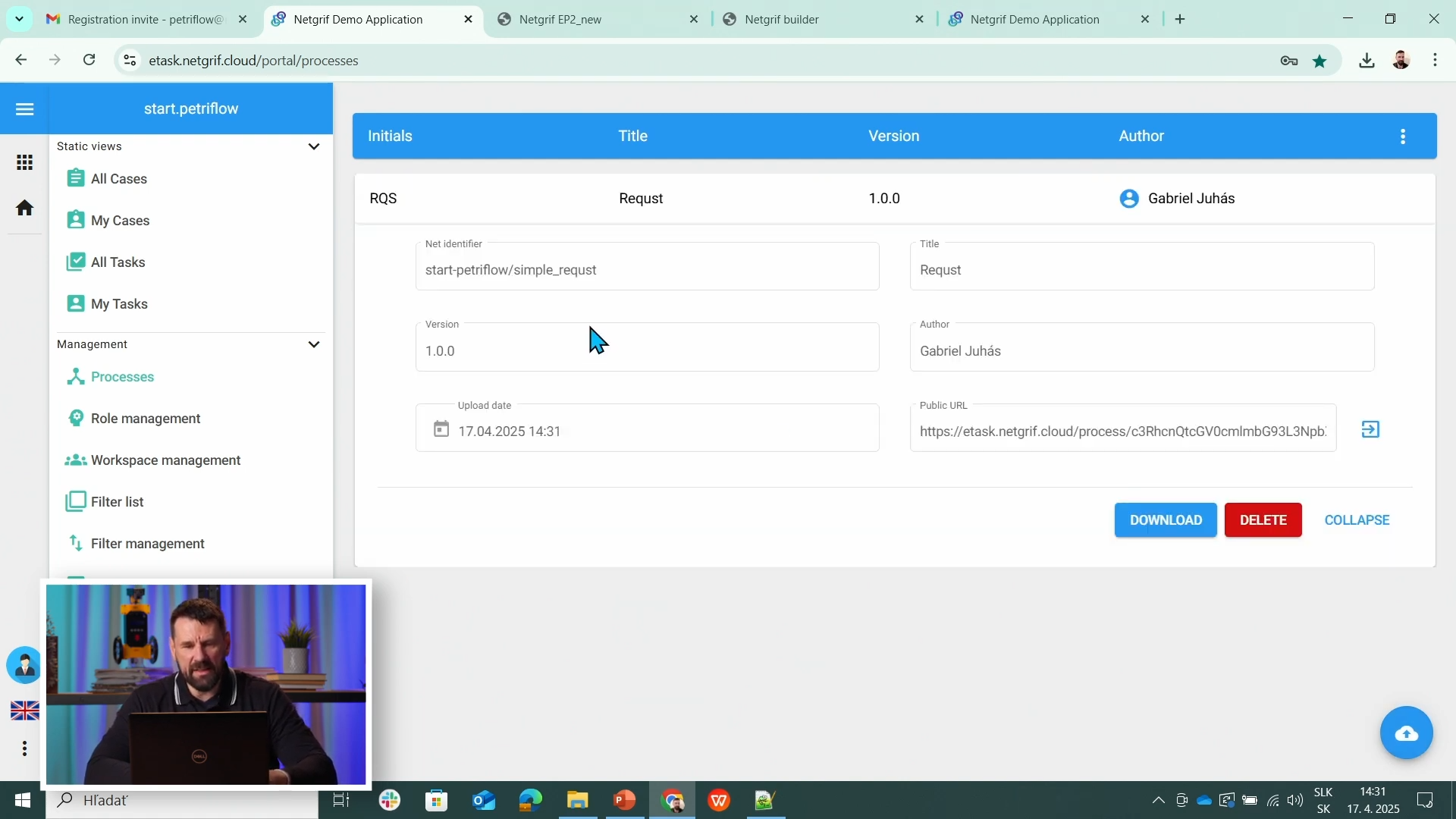This screenshot has width=1456, height=819.
Task: Collapse the Management section
Action: coord(314,344)
